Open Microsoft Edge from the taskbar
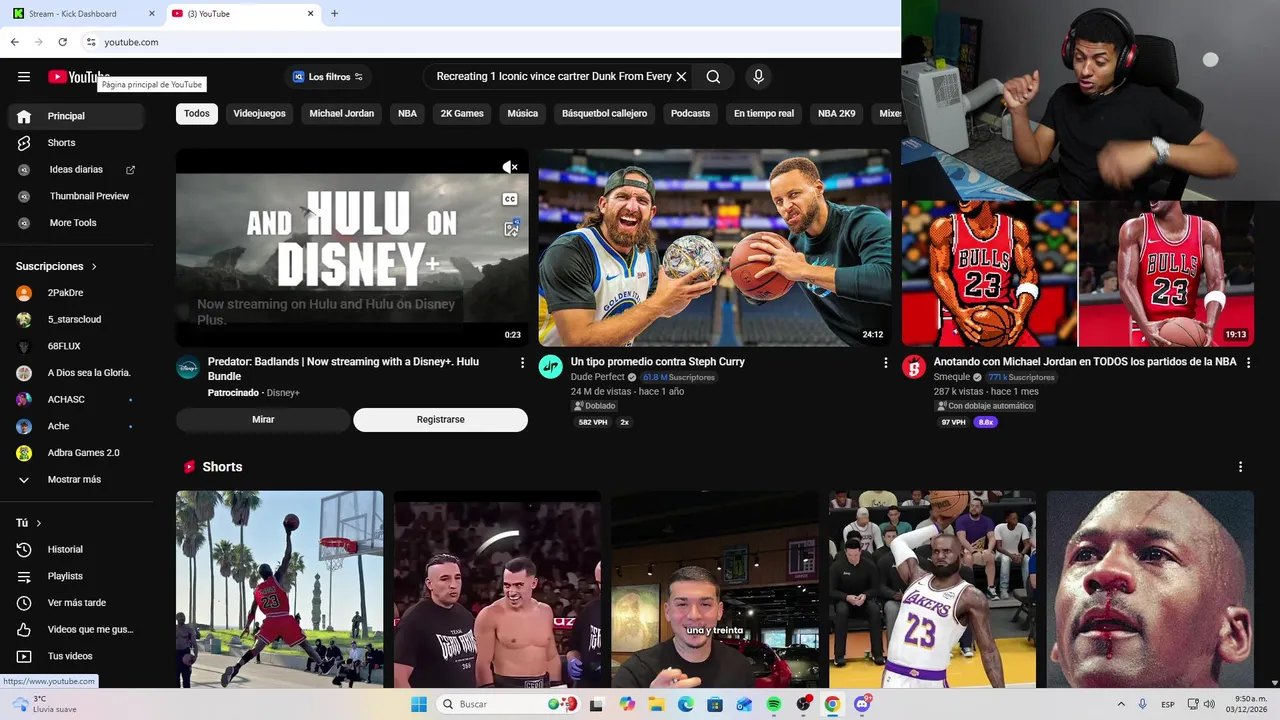This screenshot has height=720, width=1280. pyautogui.click(x=686, y=705)
